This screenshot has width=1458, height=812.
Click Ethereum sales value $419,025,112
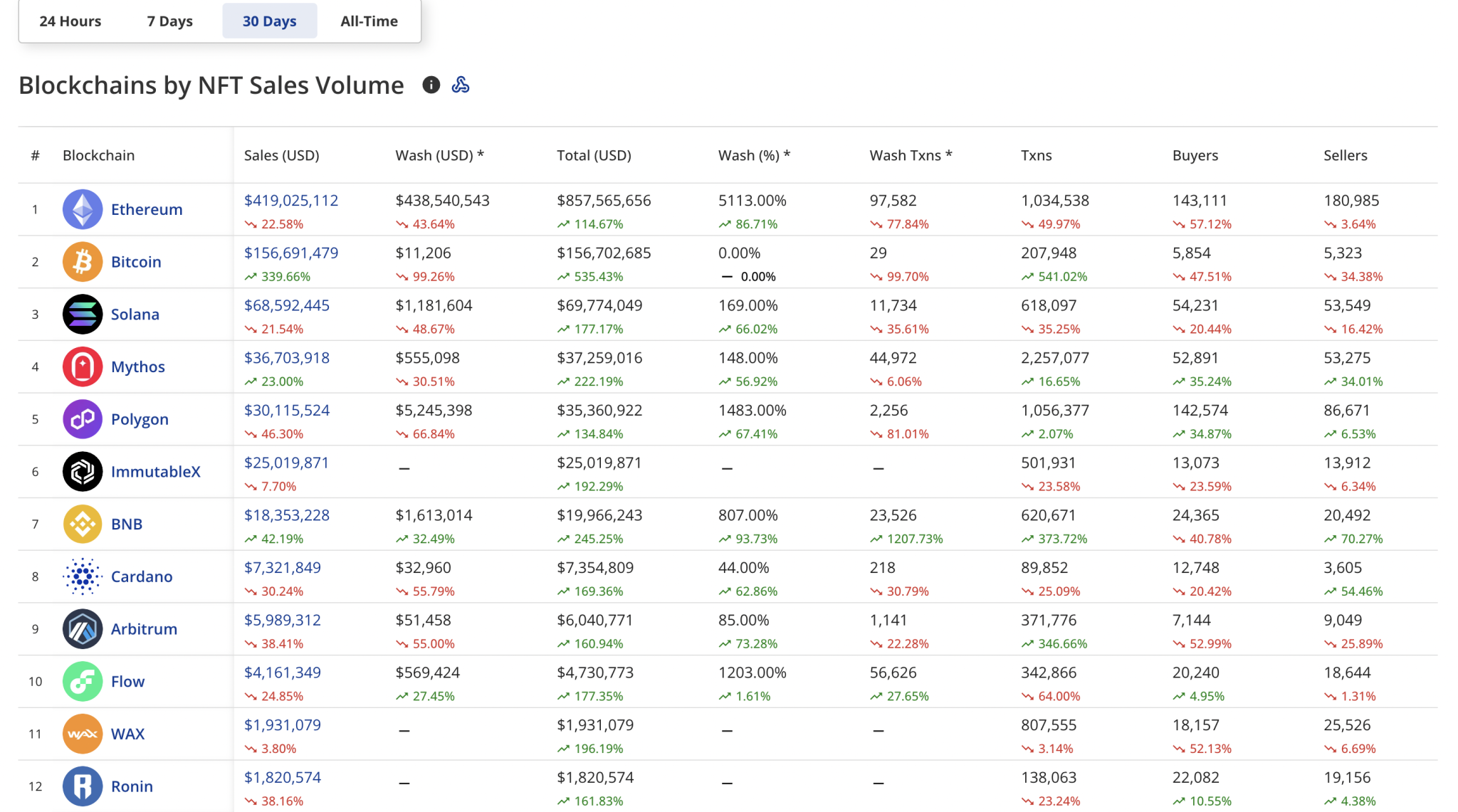pos(291,201)
